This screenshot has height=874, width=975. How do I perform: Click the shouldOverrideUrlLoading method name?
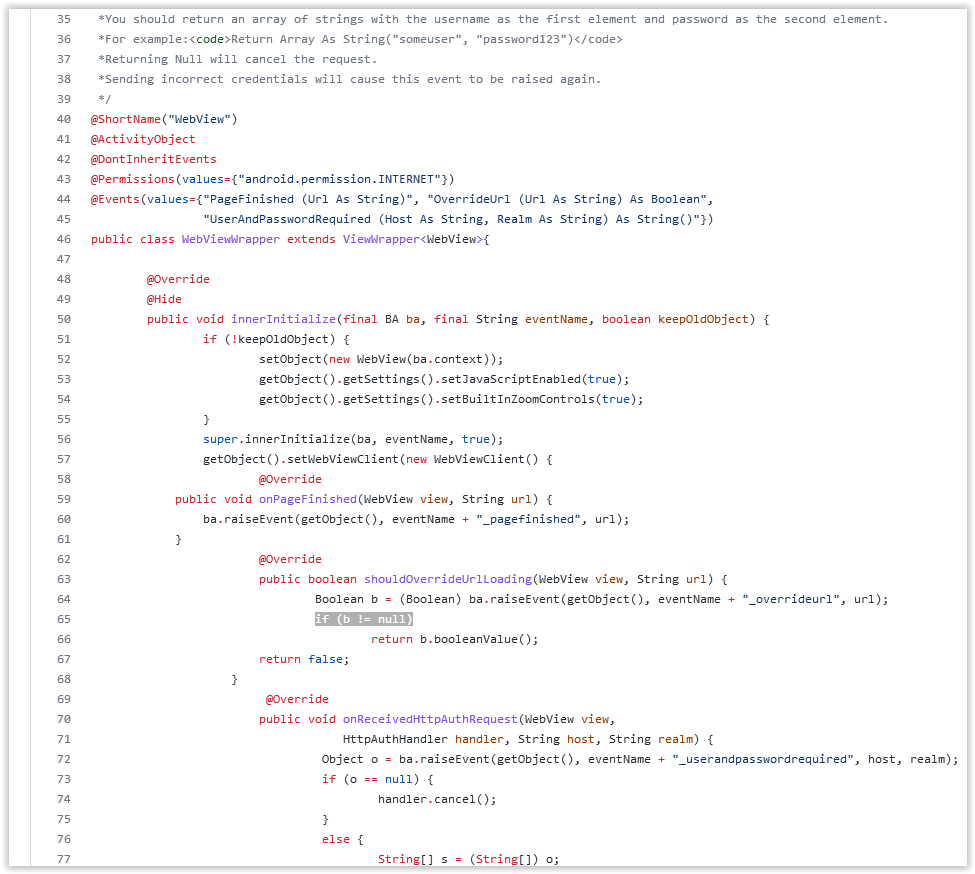[448, 579]
